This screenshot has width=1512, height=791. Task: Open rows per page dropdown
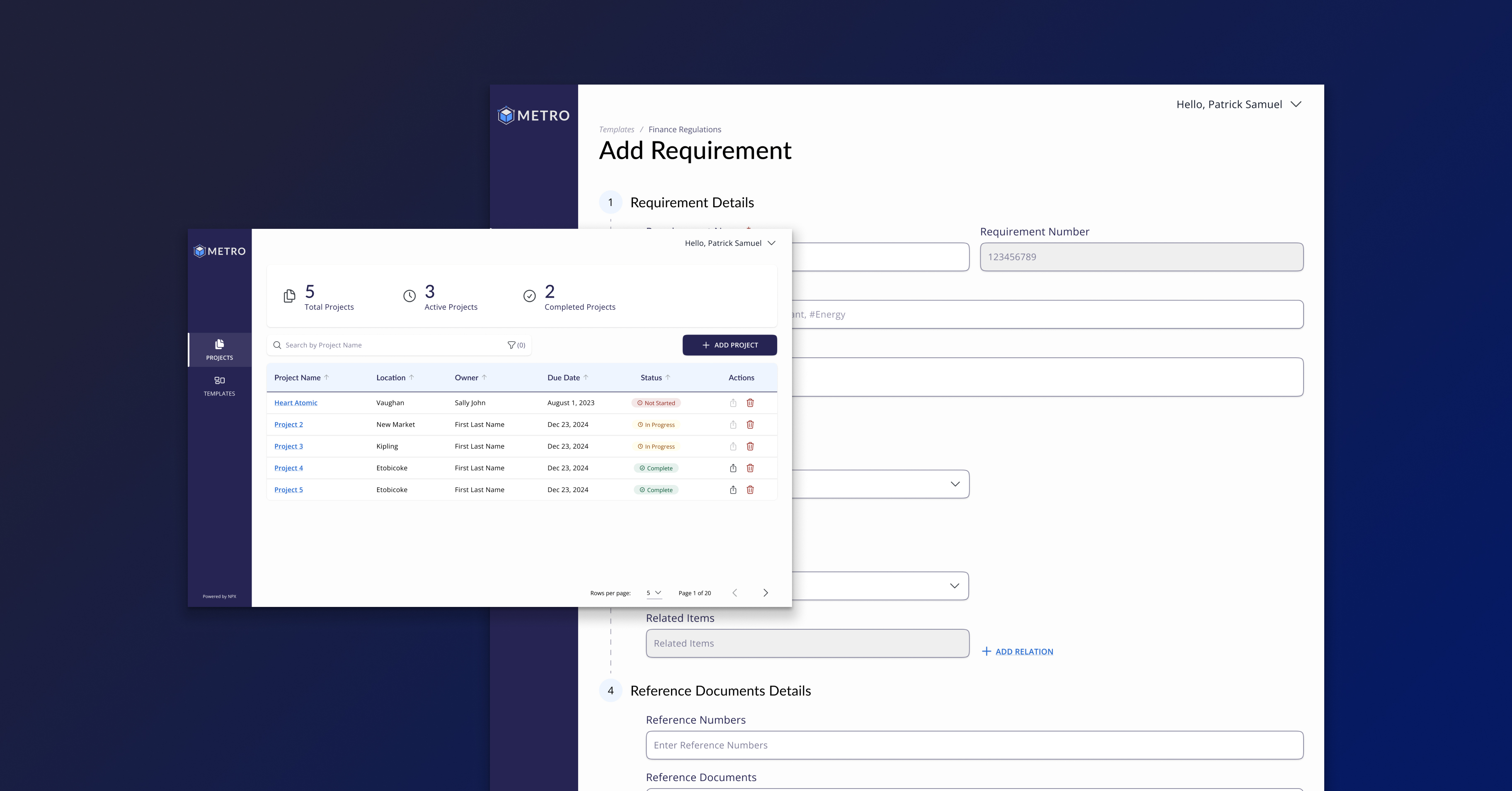point(654,593)
